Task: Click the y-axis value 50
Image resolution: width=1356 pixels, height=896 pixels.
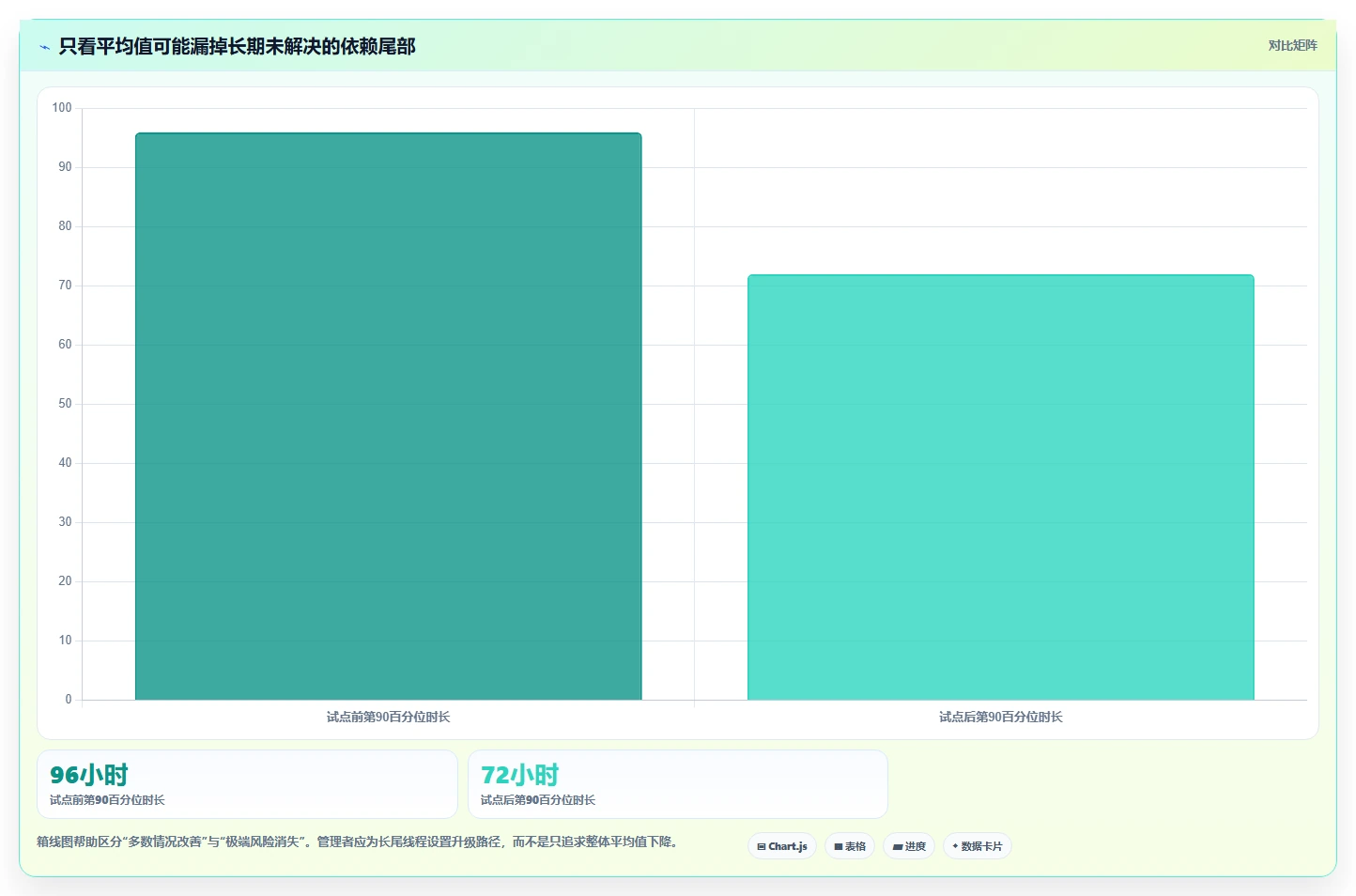Action: point(65,404)
